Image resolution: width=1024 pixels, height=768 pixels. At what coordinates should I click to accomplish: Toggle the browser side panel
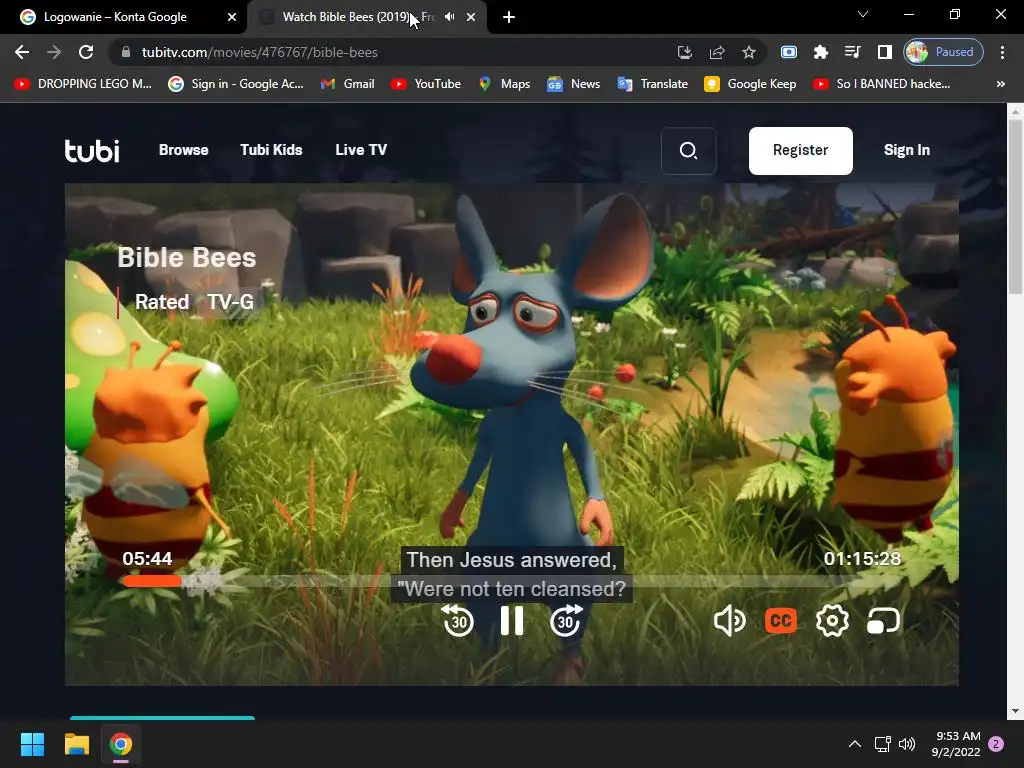(884, 52)
